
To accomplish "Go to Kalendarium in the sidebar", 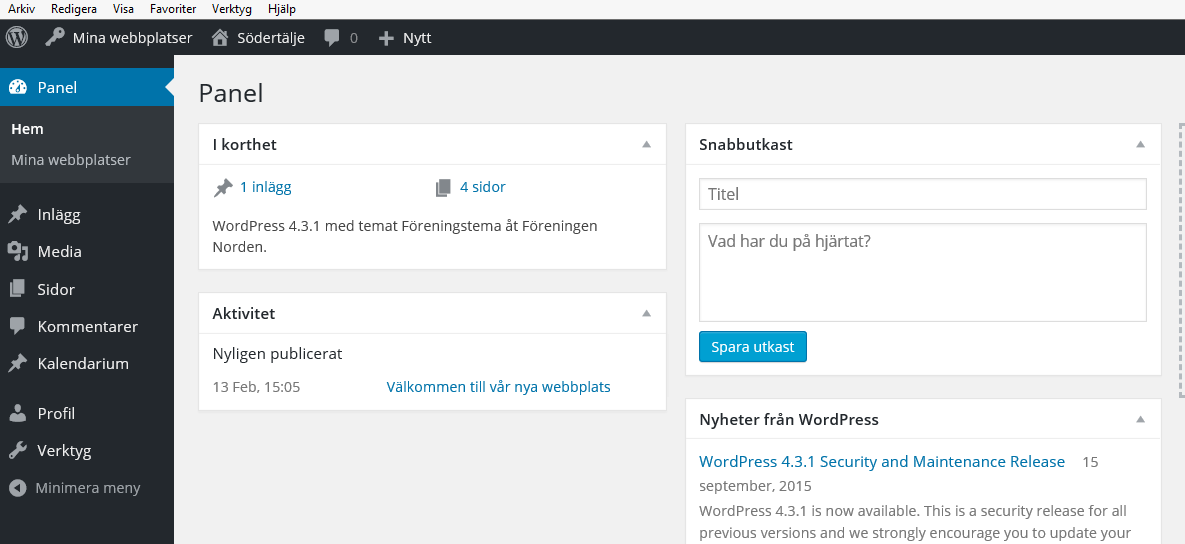I will 83,363.
